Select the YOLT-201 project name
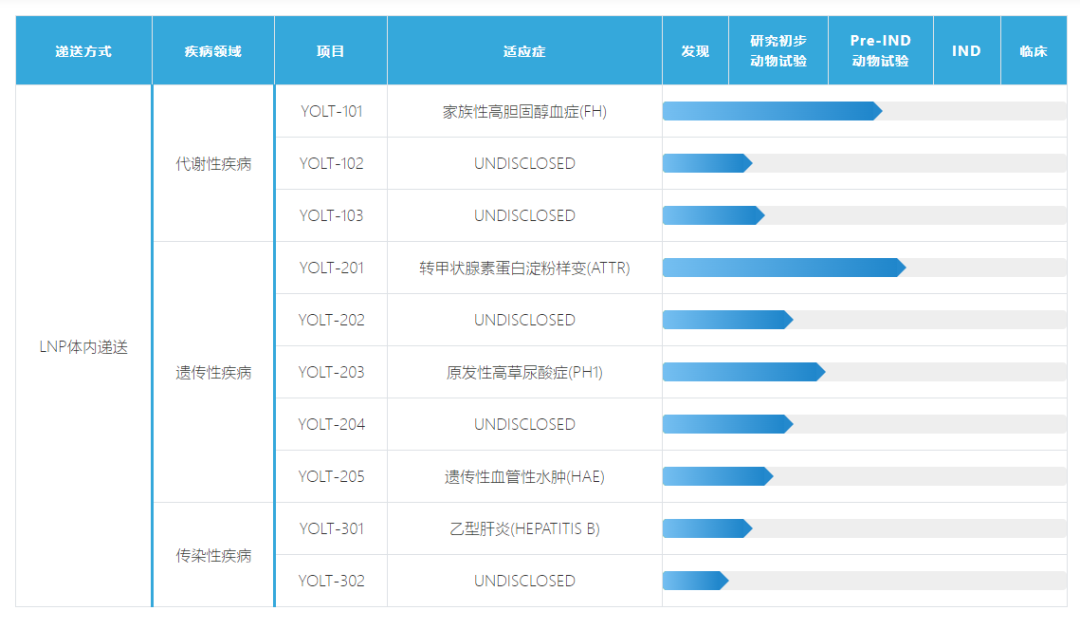 pos(331,268)
